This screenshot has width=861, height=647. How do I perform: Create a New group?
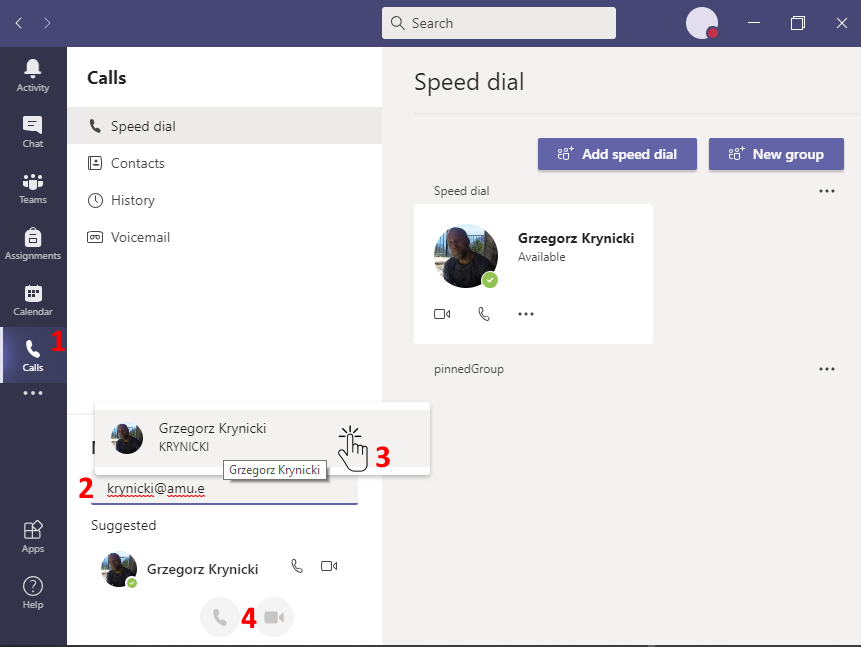pyautogui.click(x=776, y=154)
